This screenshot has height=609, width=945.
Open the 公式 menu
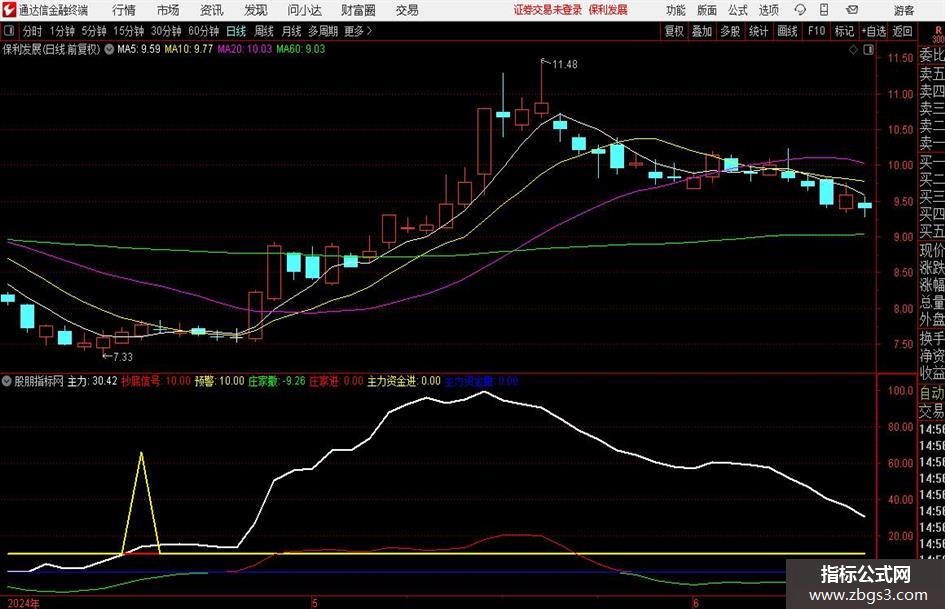coord(738,10)
